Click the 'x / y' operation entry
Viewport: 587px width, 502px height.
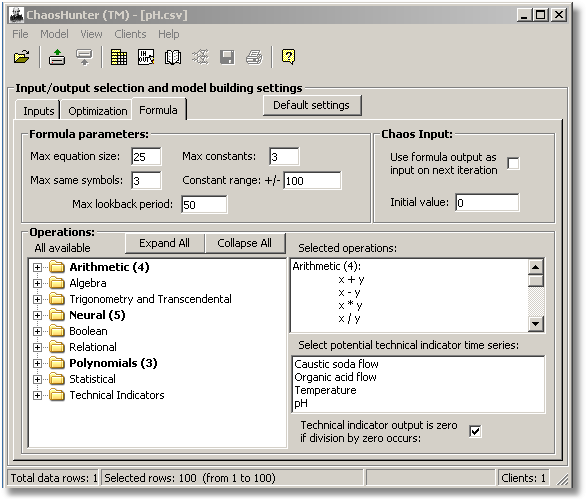pyautogui.click(x=349, y=319)
